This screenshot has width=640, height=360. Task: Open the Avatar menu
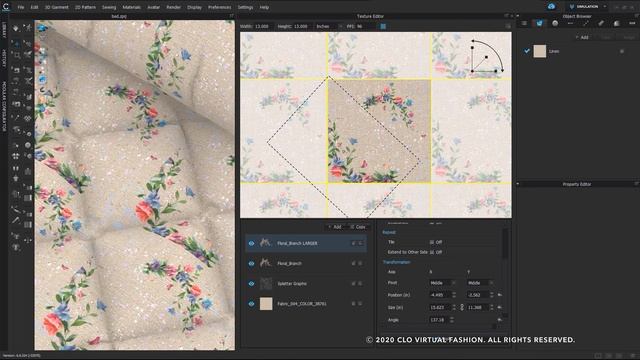[x=153, y=7]
